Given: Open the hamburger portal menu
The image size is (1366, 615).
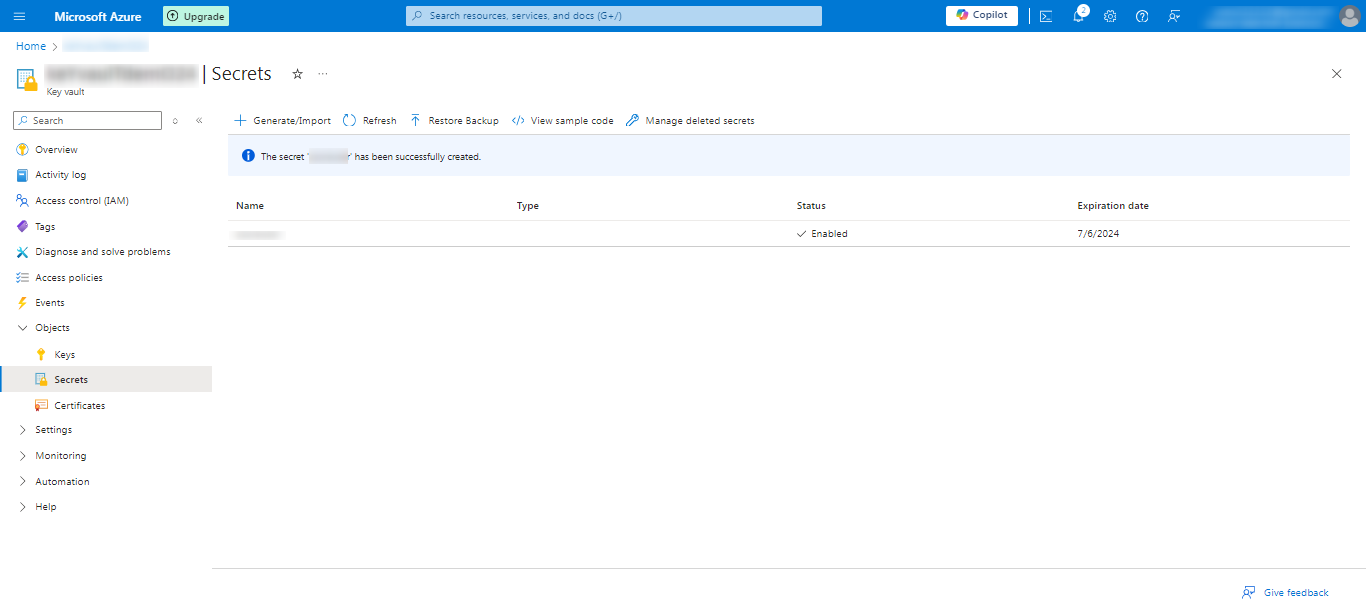Looking at the screenshot, I should [x=19, y=16].
